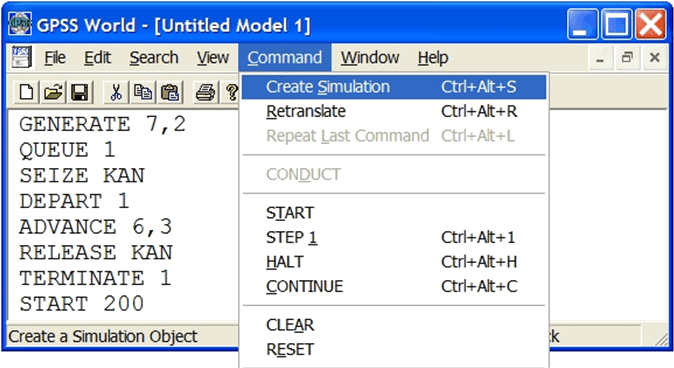Image resolution: width=674 pixels, height=368 pixels.
Task: Restore the inner model document window
Action: (x=627, y=57)
